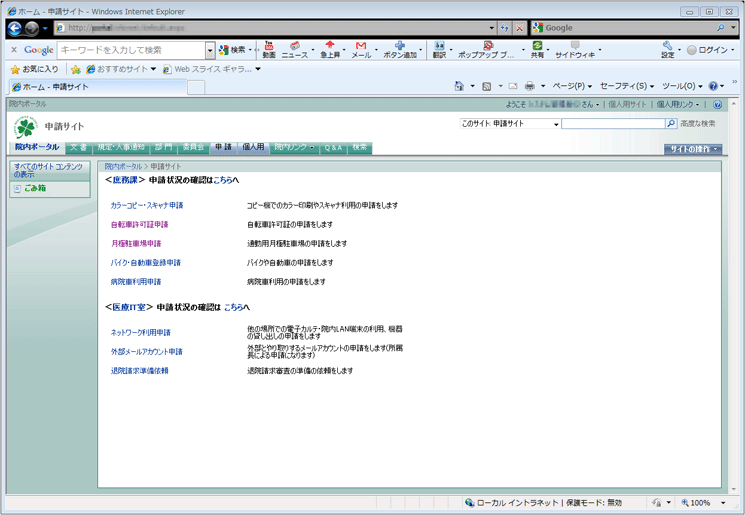The height and width of the screenshot is (515, 745).
Task: Open the ごみ箱 recycle bin
Action: tap(35, 188)
